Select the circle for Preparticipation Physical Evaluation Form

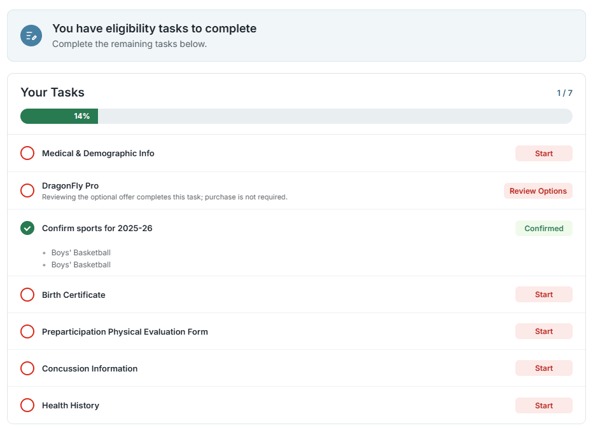coord(27,332)
